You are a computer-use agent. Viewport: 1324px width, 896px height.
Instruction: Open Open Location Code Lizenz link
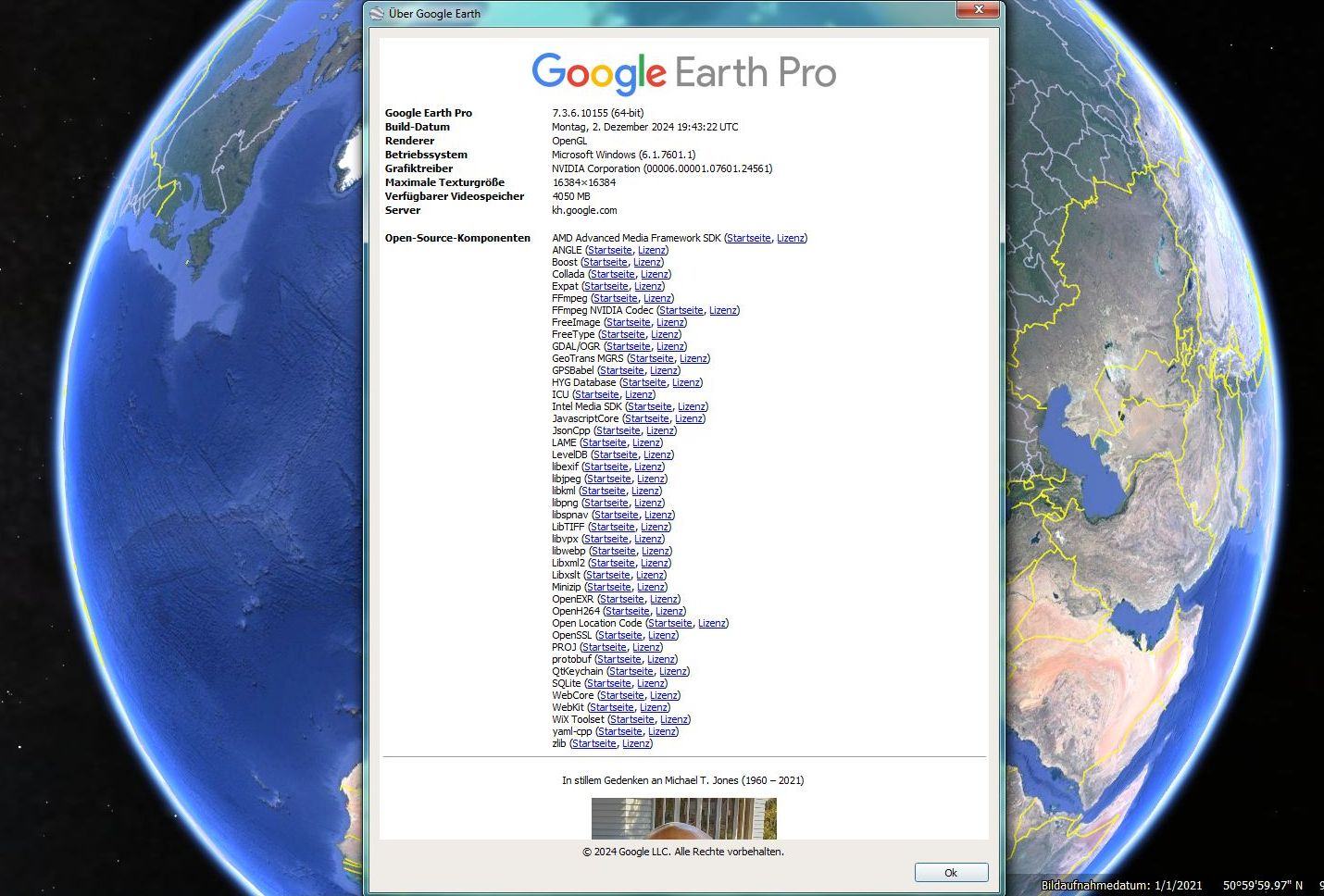click(712, 623)
